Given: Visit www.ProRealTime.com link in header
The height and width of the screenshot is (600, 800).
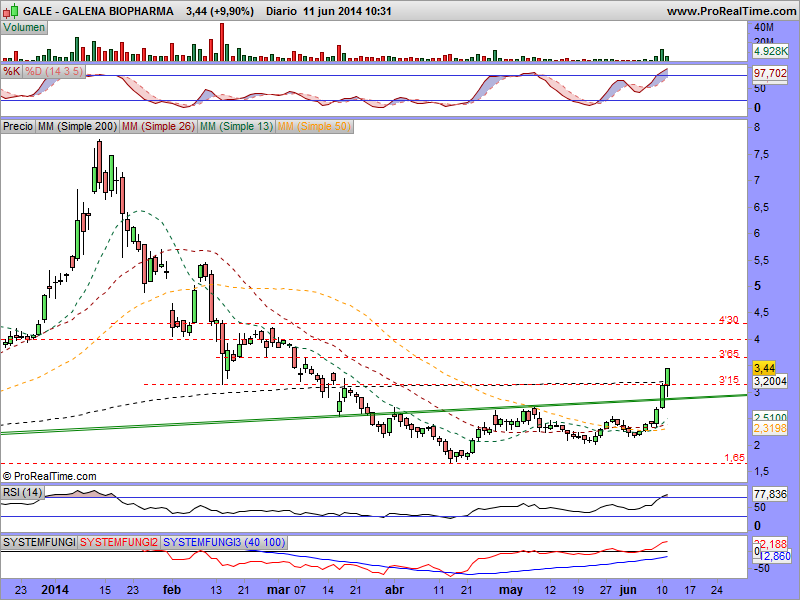Looking at the screenshot, I should [731, 11].
